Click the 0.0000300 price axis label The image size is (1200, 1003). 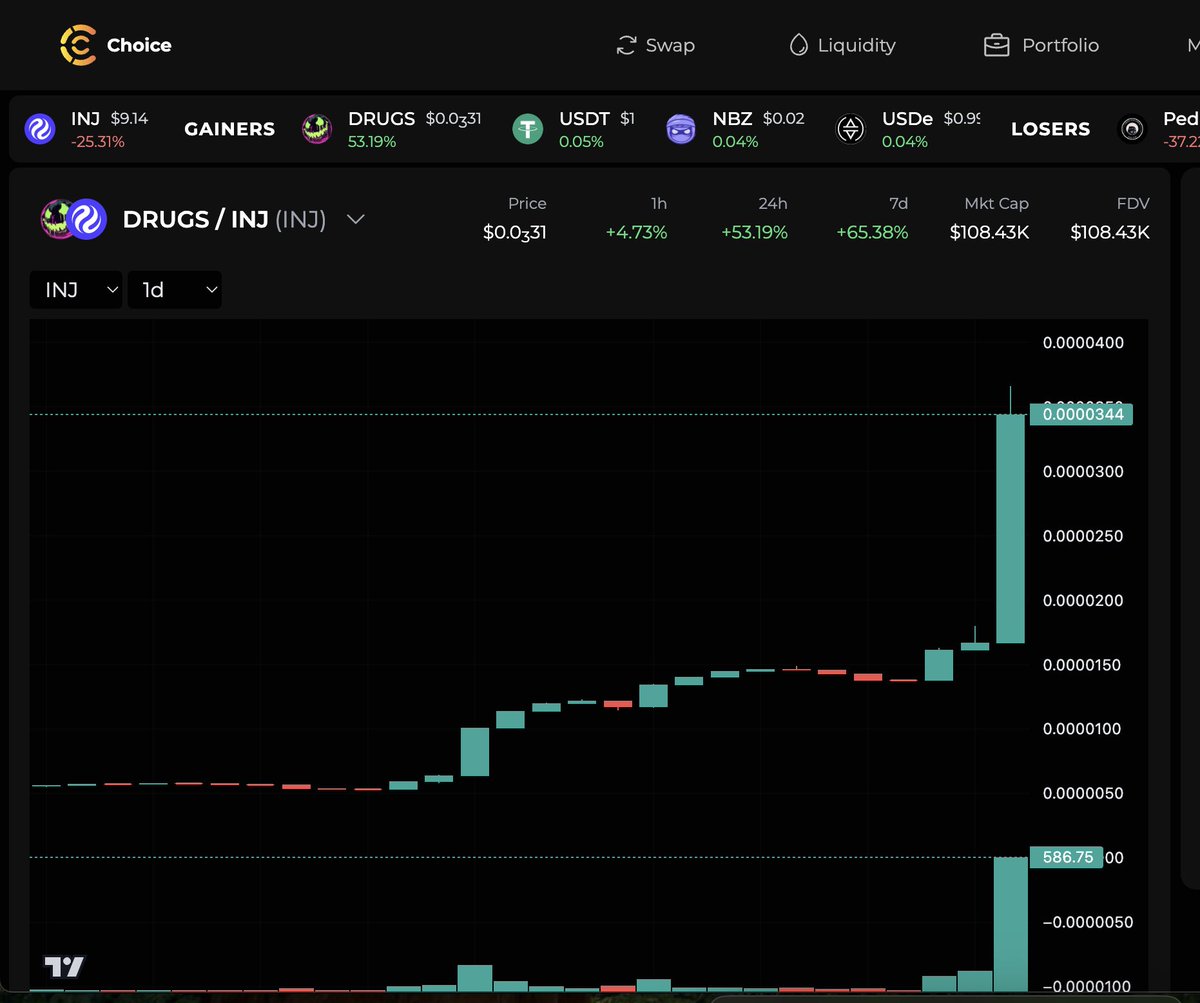(x=1083, y=472)
